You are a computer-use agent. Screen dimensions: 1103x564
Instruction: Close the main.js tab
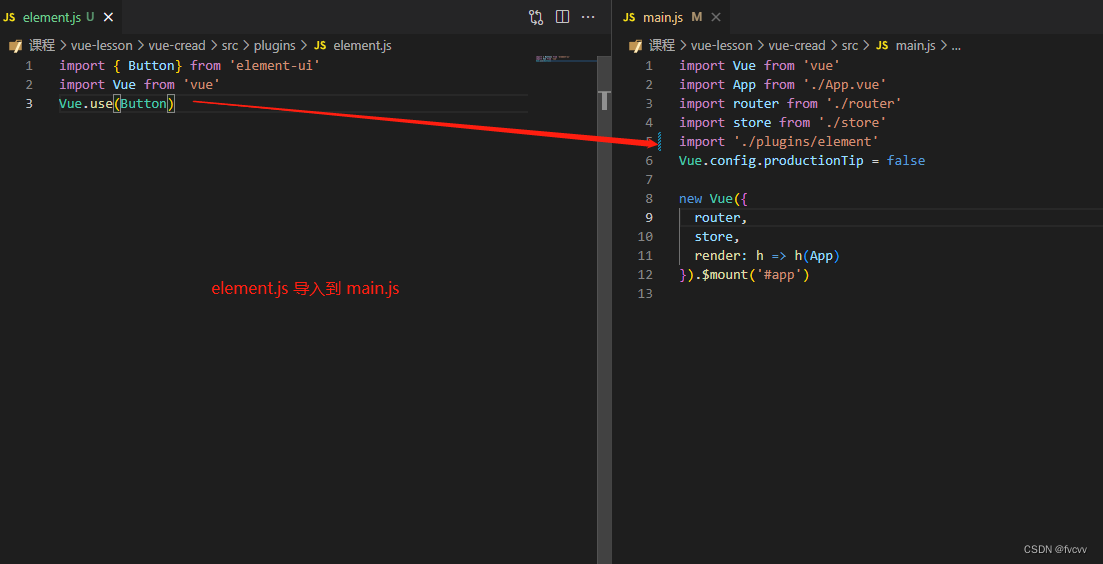click(716, 17)
